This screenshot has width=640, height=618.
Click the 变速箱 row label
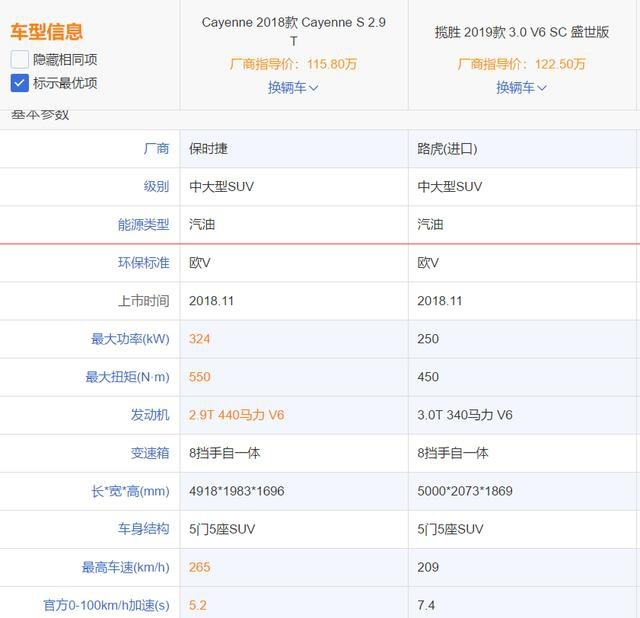tap(150, 453)
